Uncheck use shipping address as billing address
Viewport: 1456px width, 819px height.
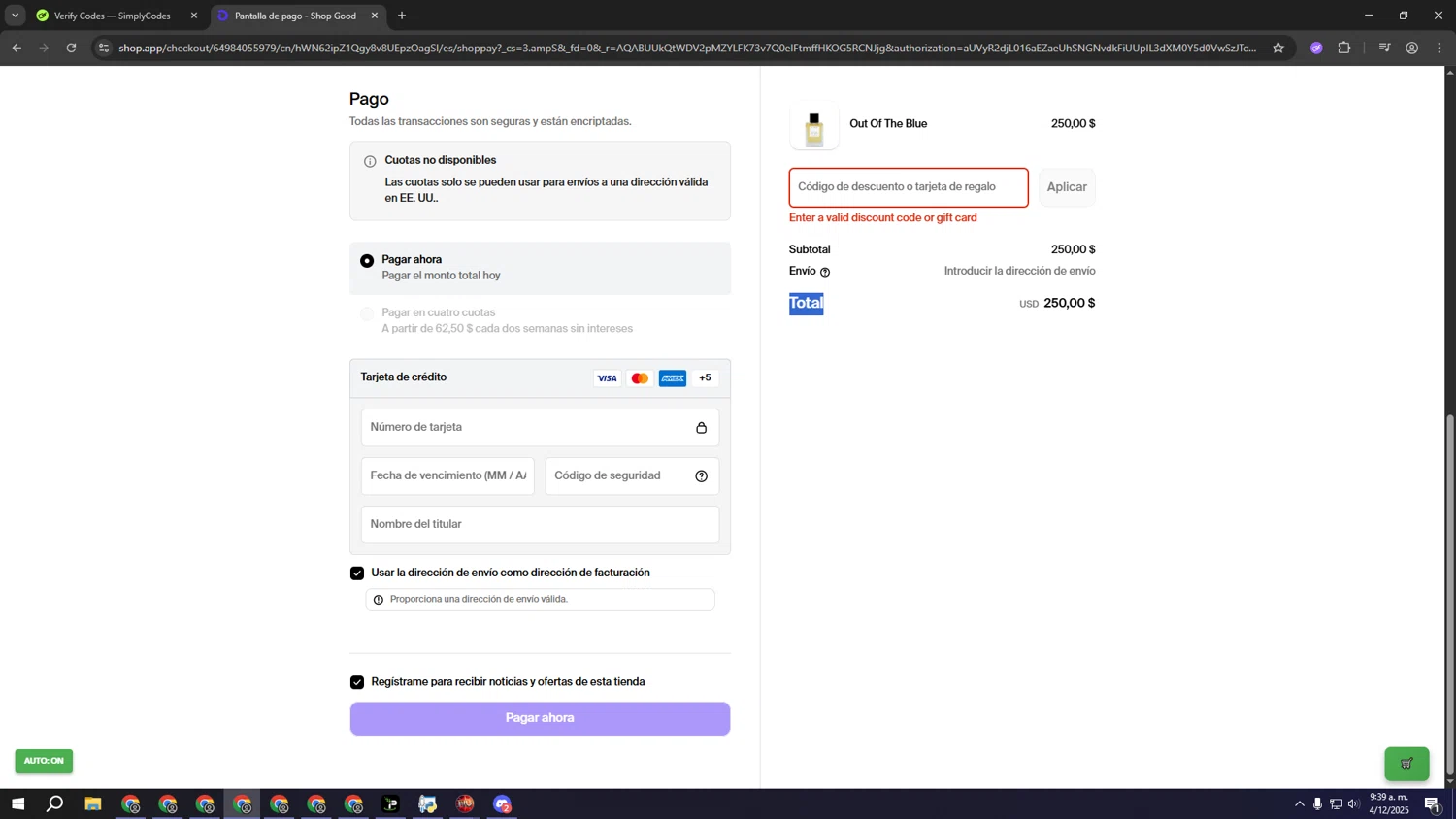(x=357, y=573)
